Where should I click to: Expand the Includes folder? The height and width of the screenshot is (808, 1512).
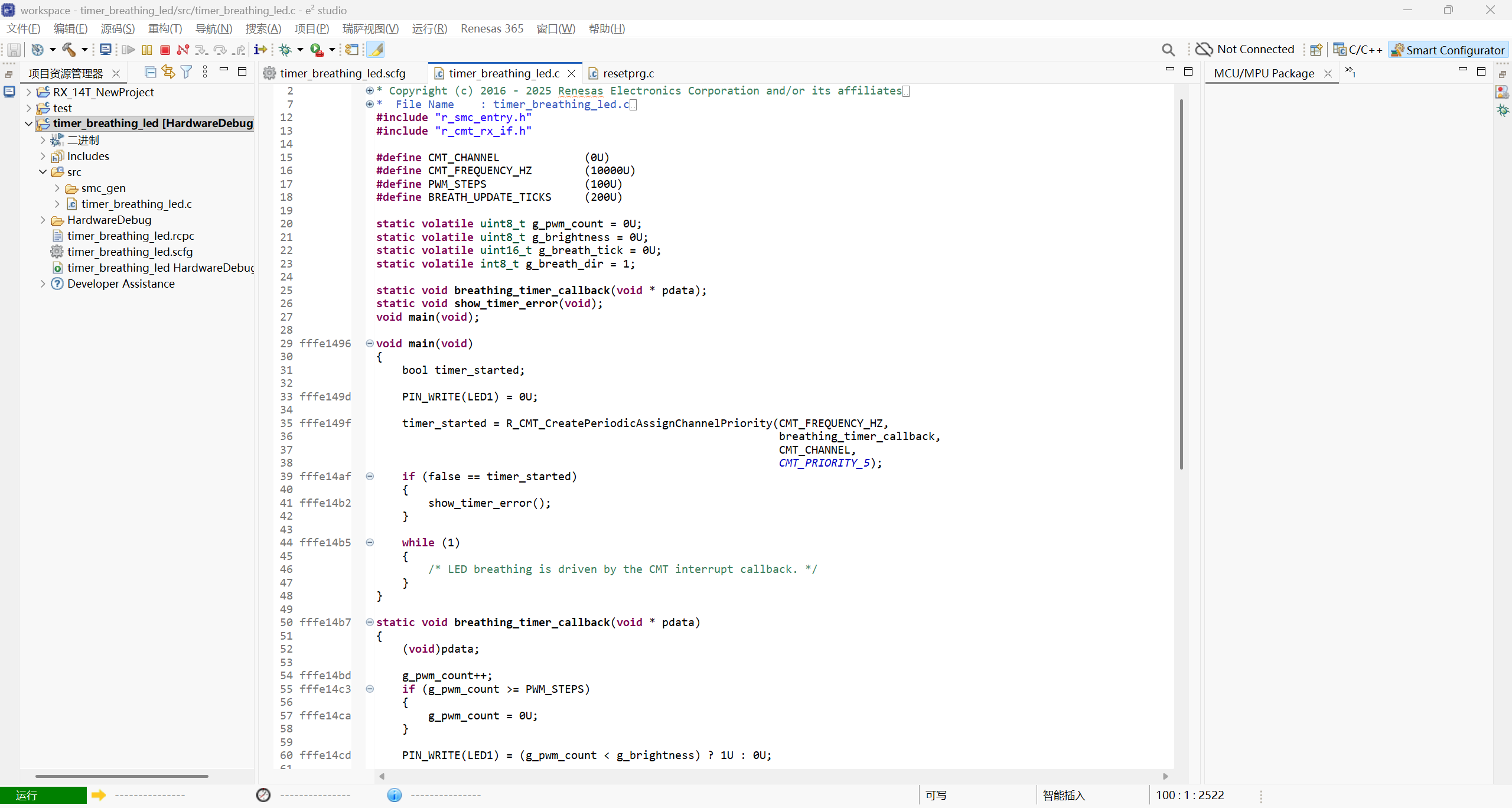(43, 156)
